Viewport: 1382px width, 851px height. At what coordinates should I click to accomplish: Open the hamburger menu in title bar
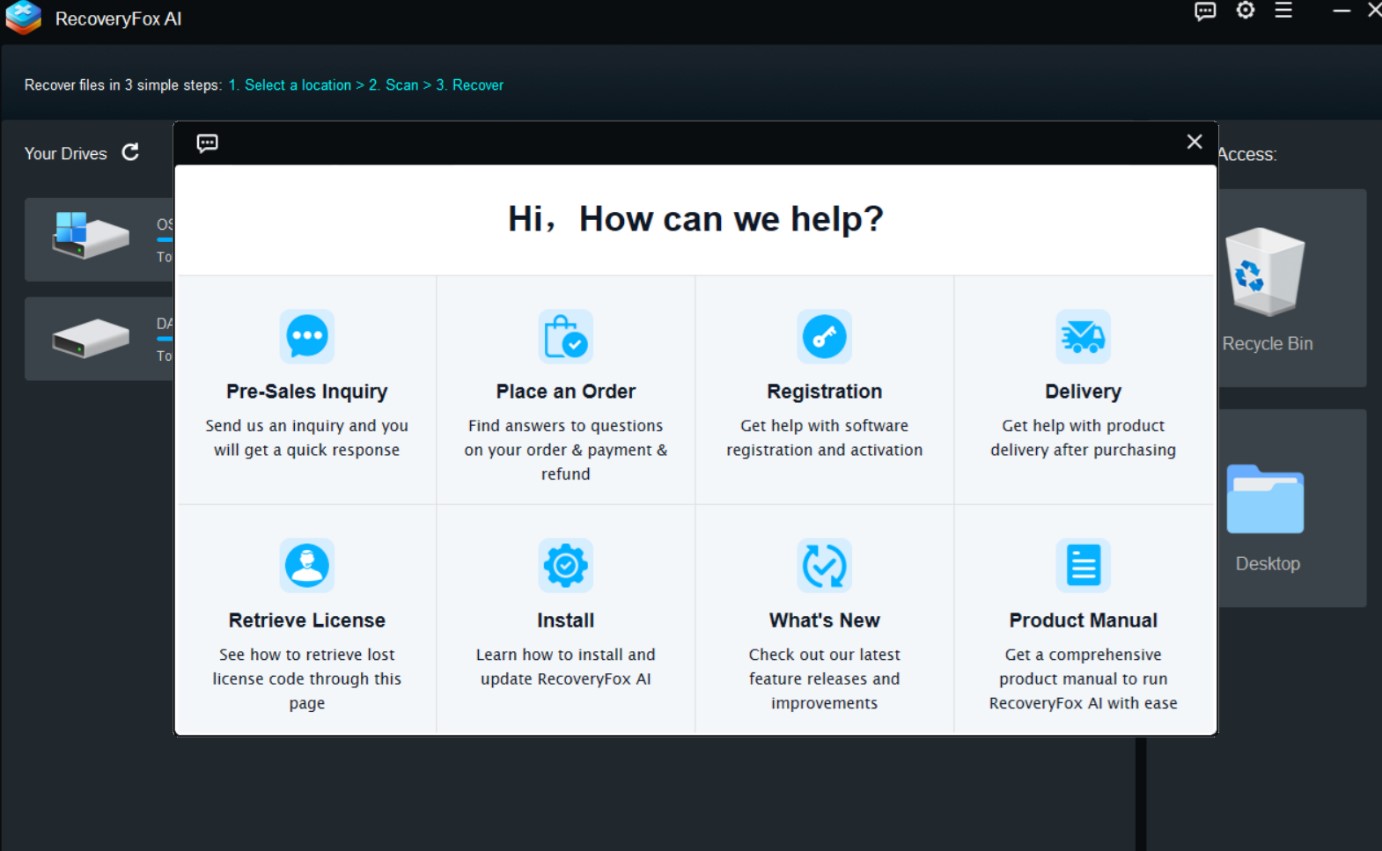coord(1284,11)
